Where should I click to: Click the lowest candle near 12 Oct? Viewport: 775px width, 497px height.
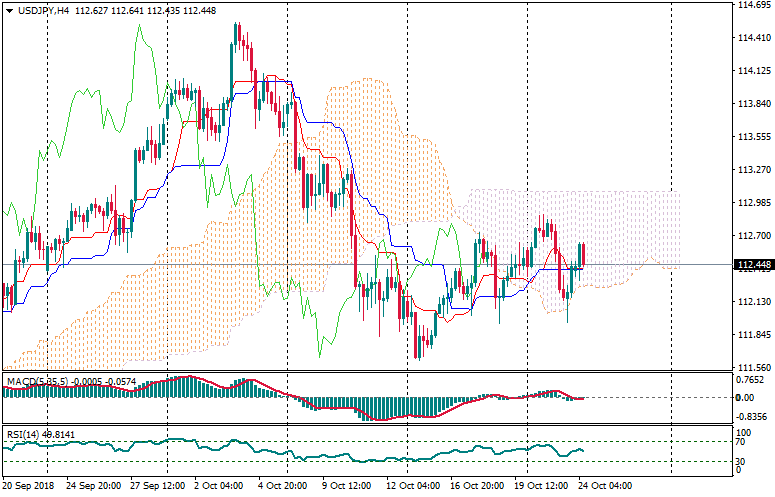pyautogui.click(x=416, y=340)
